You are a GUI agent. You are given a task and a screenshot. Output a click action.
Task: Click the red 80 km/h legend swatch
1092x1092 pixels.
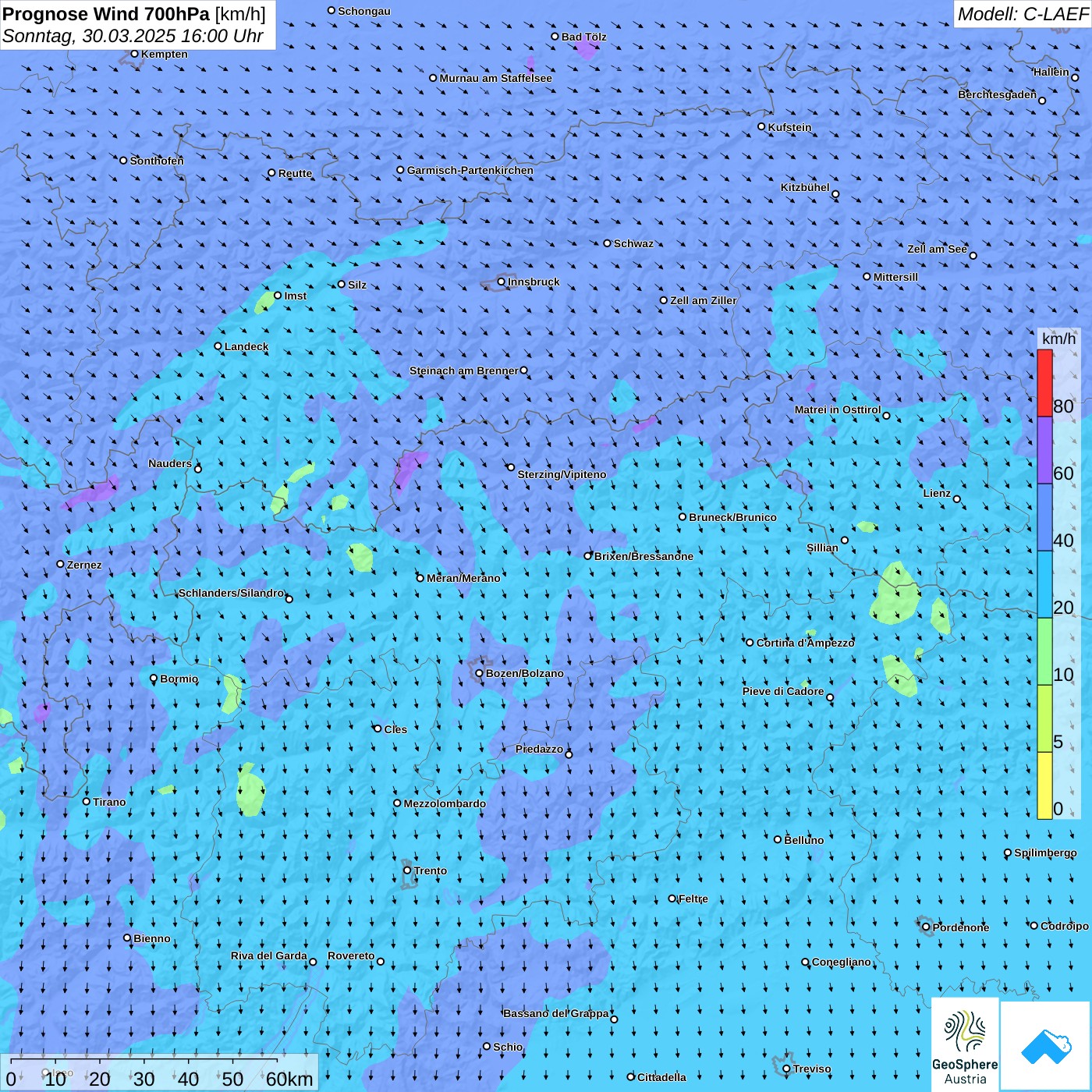[1044, 383]
